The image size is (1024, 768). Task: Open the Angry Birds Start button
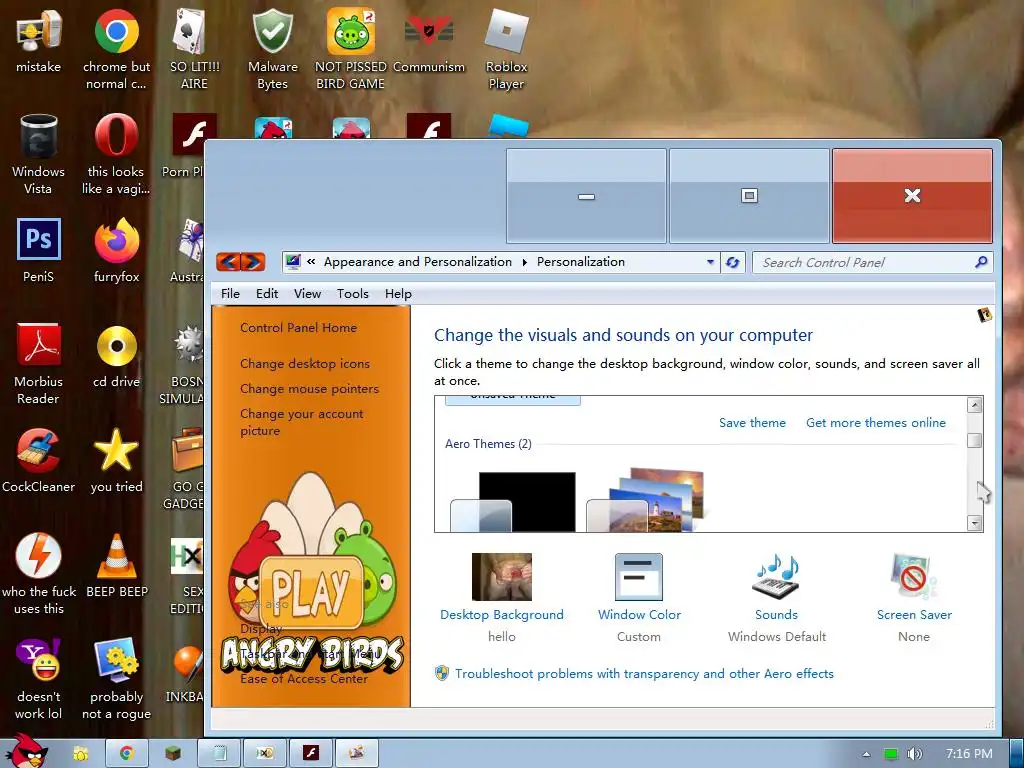point(26,752)
